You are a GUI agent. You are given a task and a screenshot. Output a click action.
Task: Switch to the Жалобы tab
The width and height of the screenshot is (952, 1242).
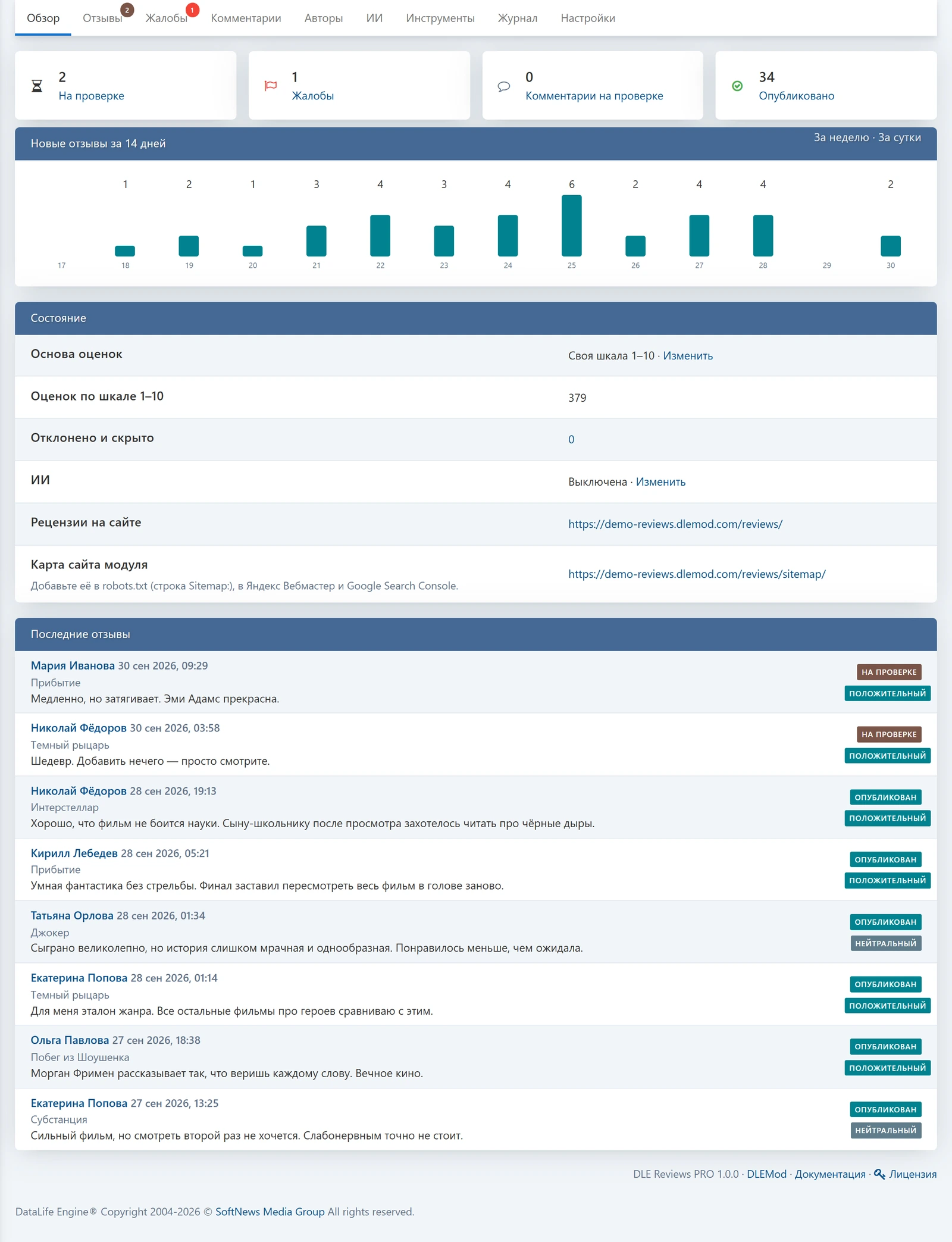point(167,18)
